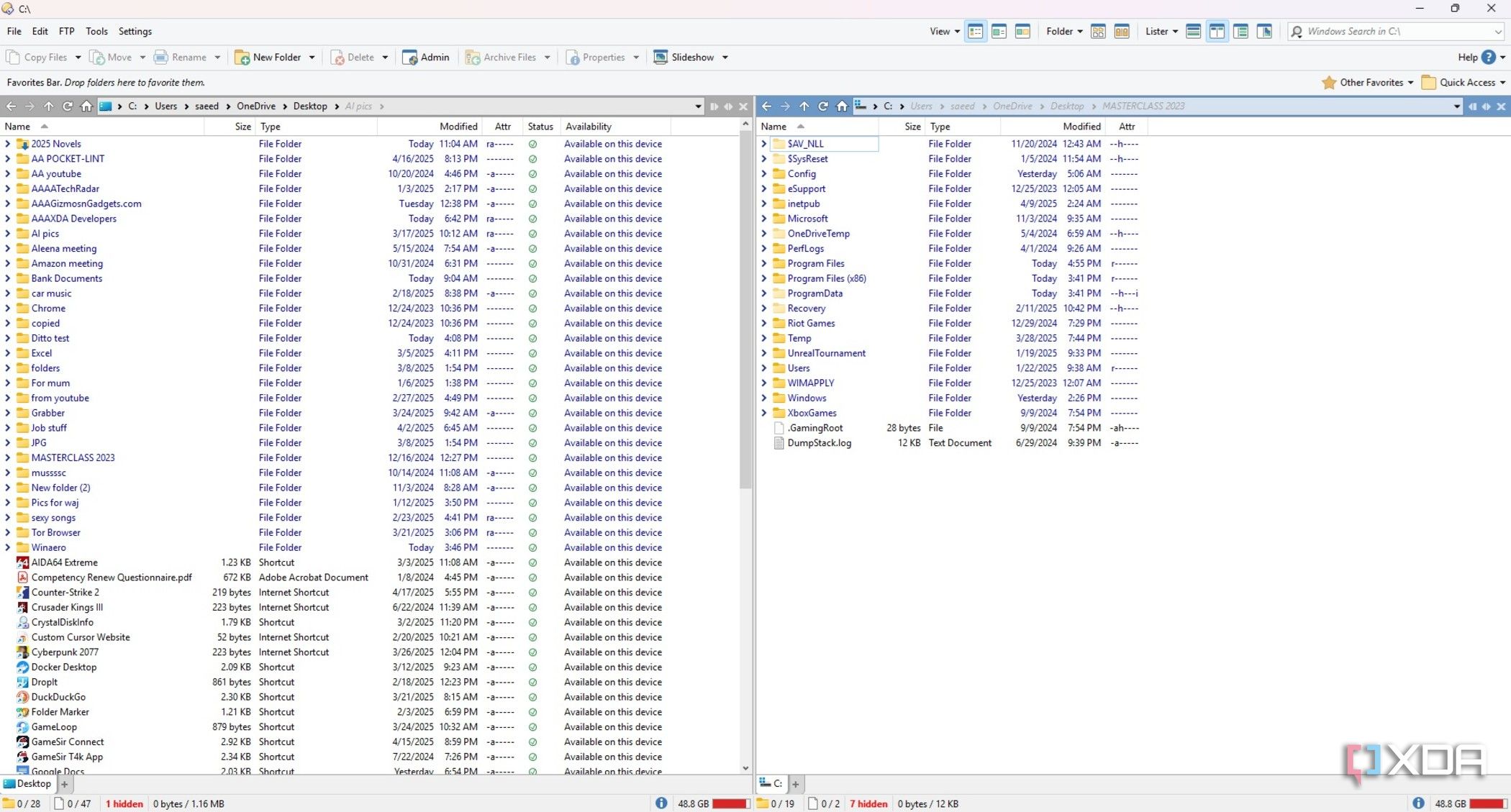Open the Settings menu
Image resolution: width=1511 pixels, height=812 pixels.
135,32
